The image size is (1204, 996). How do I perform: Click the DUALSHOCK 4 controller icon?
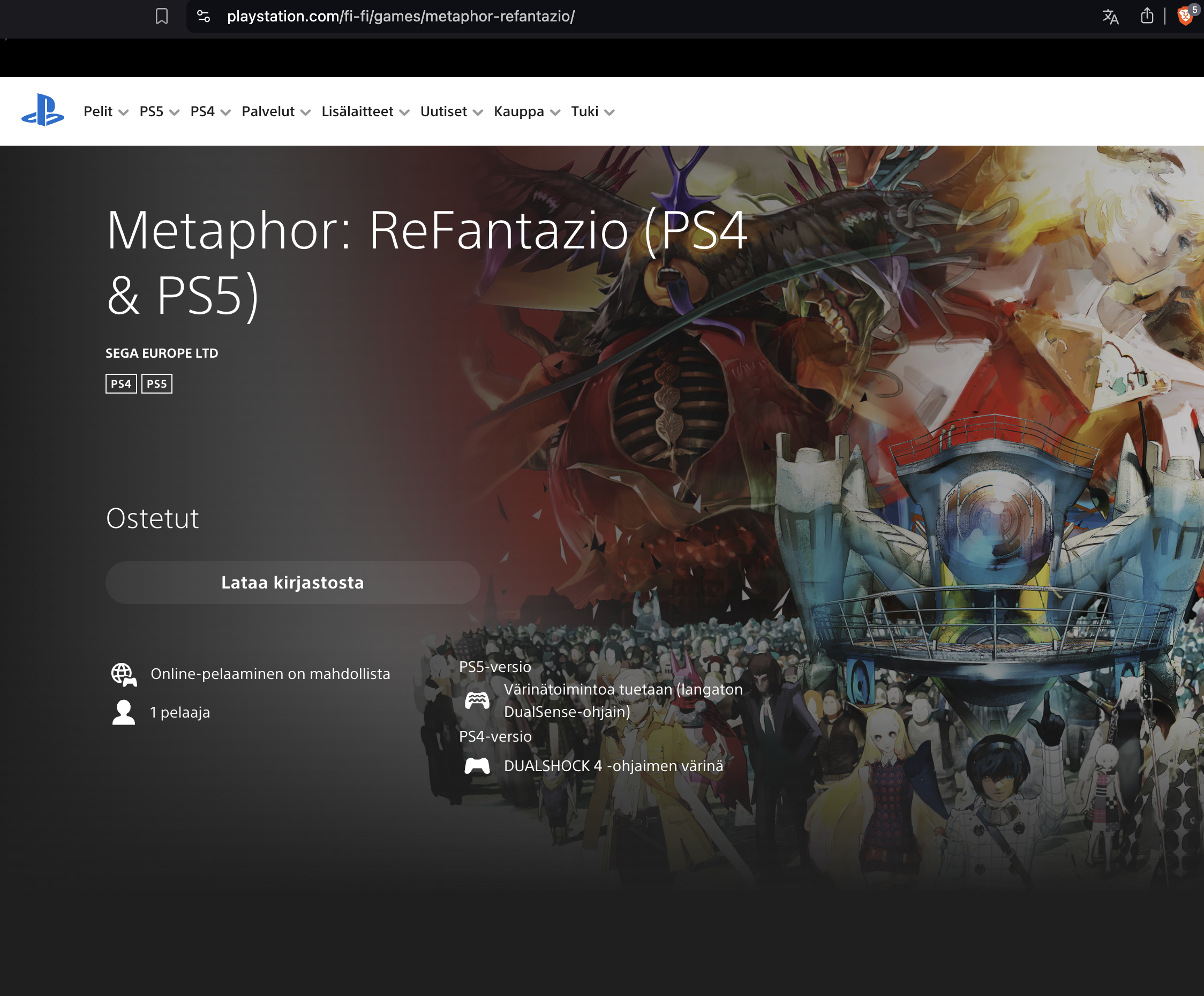tap(477, 766)
